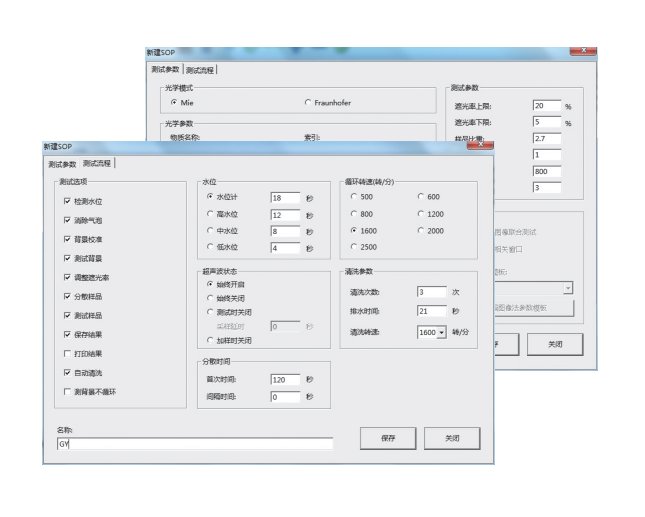645x517 pixels.
Task: Select 始终关闭 under 超声波状态
Action: pyautogui.click(x=209, y=298)
